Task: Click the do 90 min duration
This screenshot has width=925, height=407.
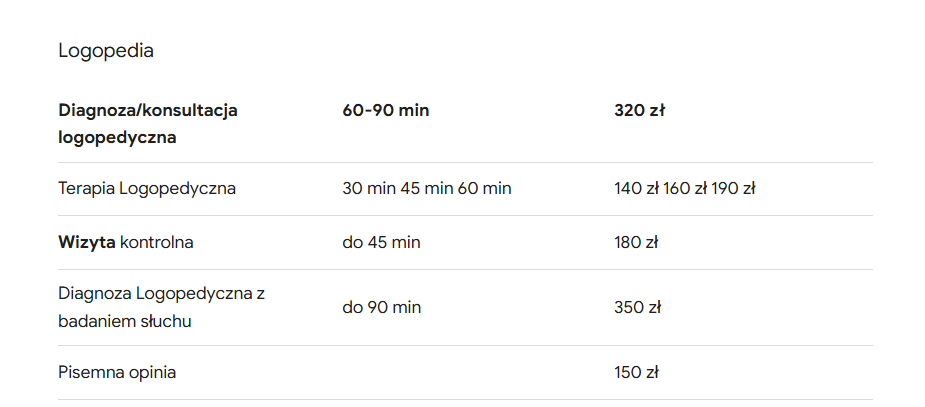Action: (382, 307)
